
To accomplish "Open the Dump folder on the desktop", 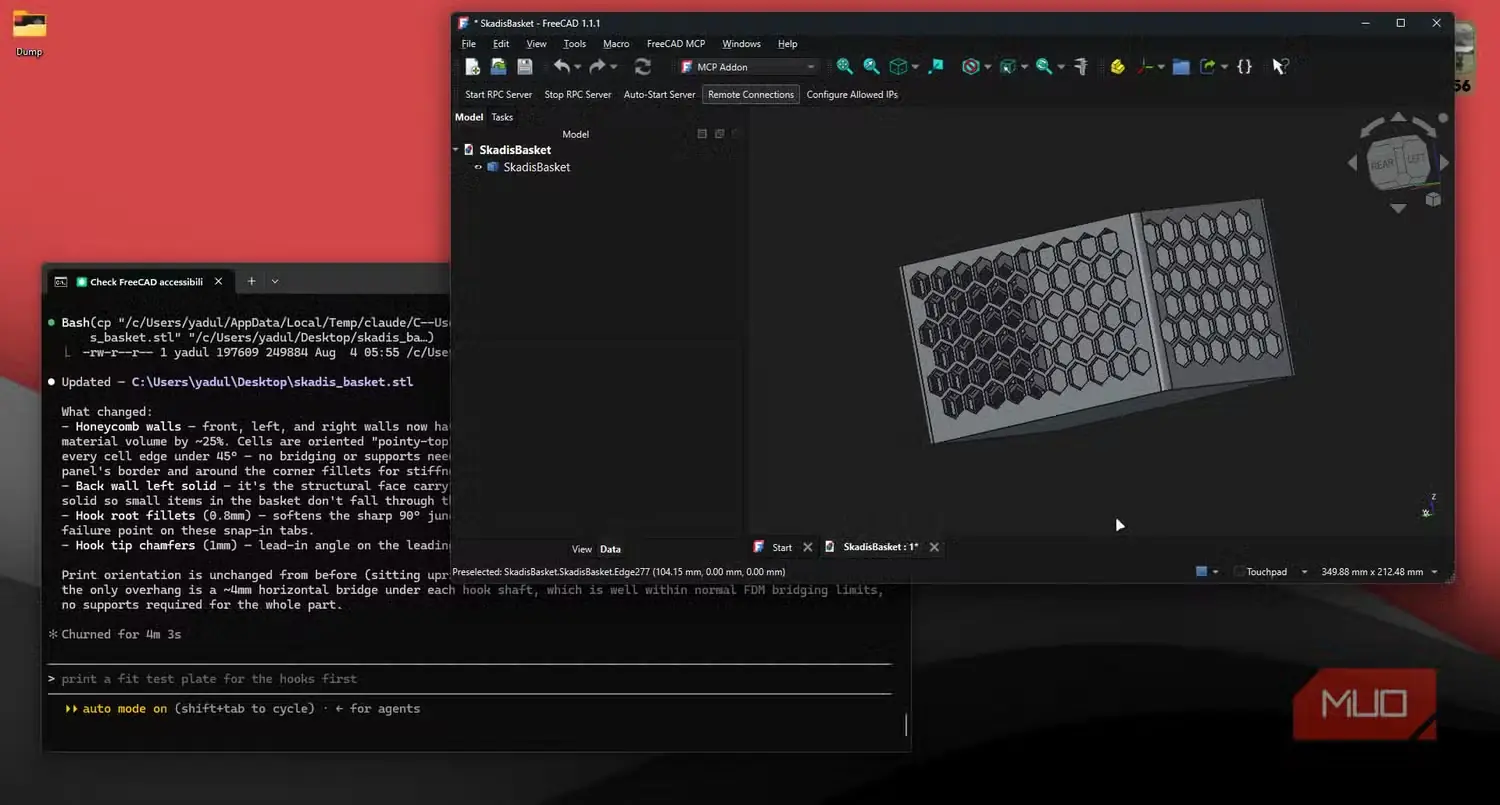I will pos(29,33).
